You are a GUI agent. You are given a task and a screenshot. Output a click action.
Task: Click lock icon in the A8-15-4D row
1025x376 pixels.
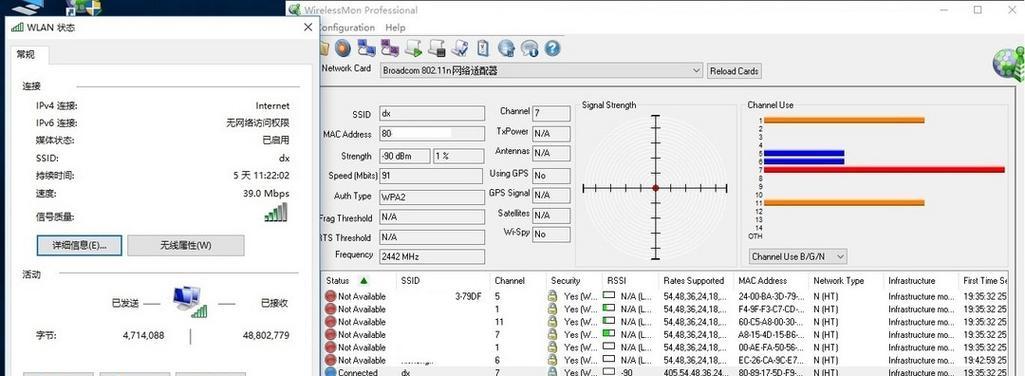coord(552,334)
